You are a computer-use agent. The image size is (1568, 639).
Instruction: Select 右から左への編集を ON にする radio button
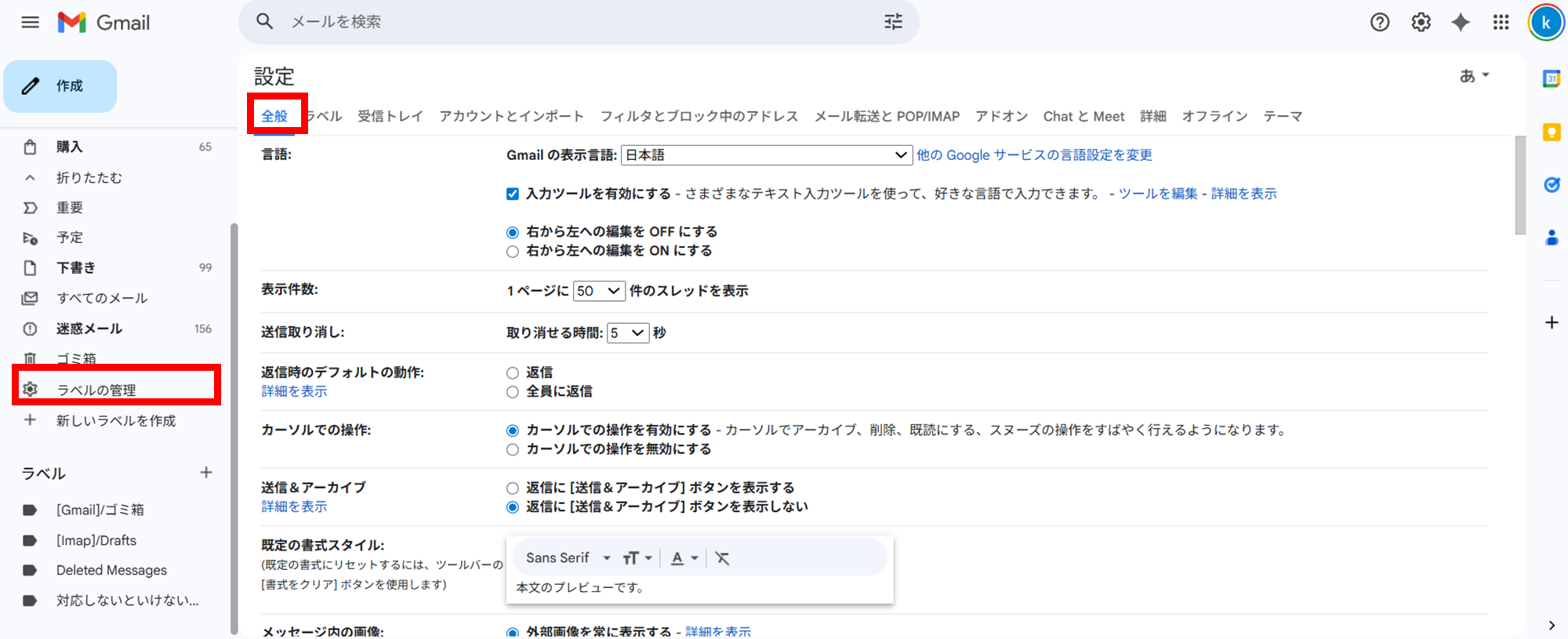[x=513, y=252]
